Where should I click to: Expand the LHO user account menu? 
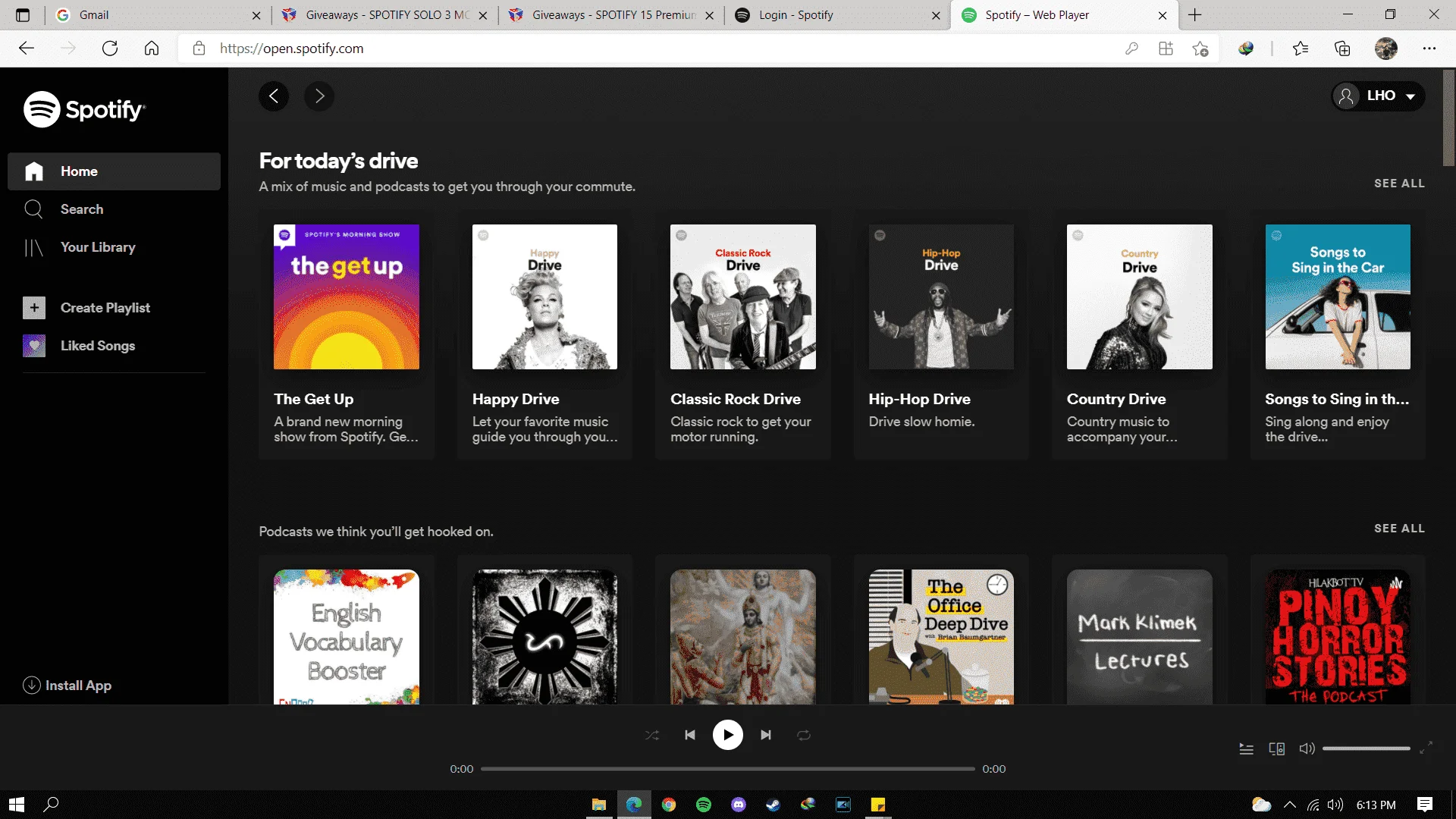[x=1378, y=96]
